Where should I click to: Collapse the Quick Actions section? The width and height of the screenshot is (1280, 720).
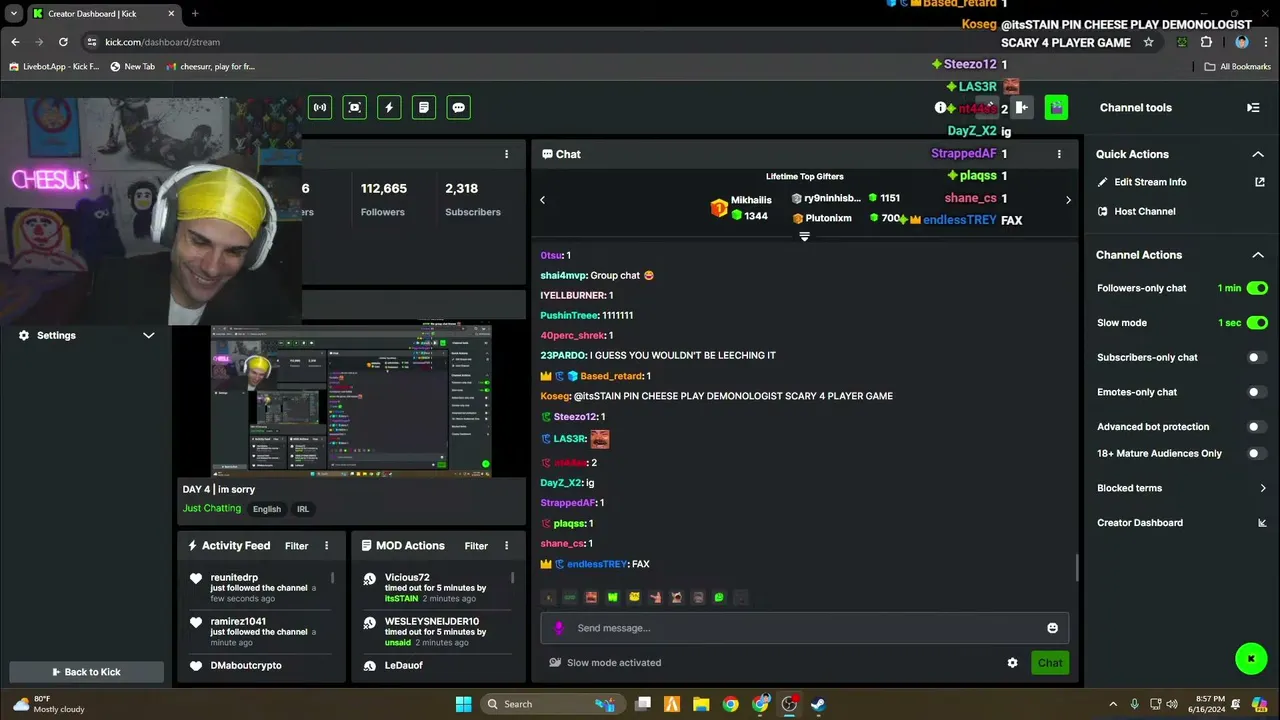coord(1258,154)
